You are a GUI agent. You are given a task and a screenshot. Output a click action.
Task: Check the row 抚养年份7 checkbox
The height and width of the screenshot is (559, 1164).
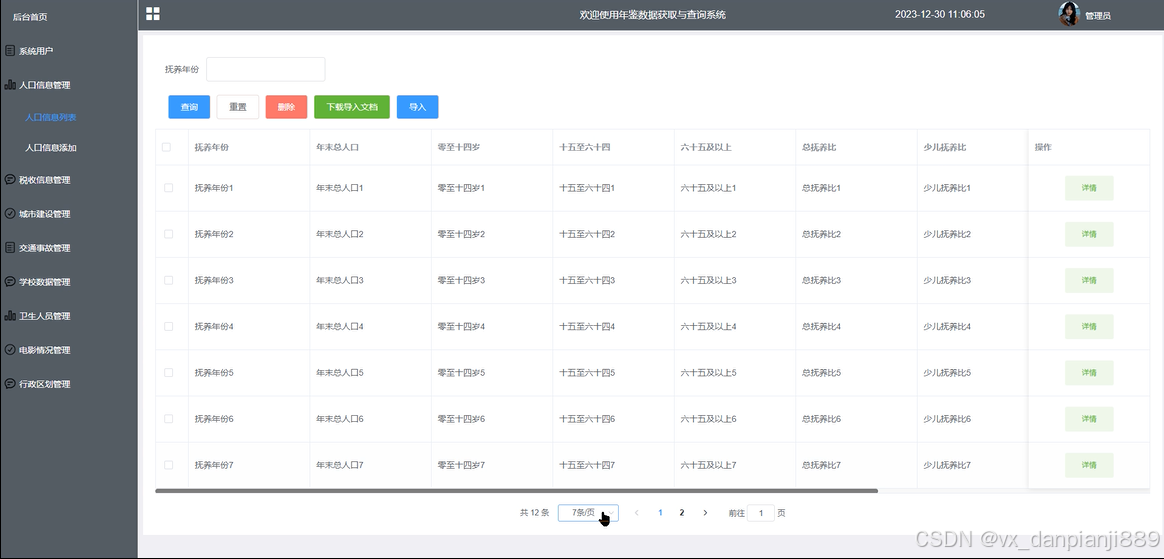coord(169,465)
